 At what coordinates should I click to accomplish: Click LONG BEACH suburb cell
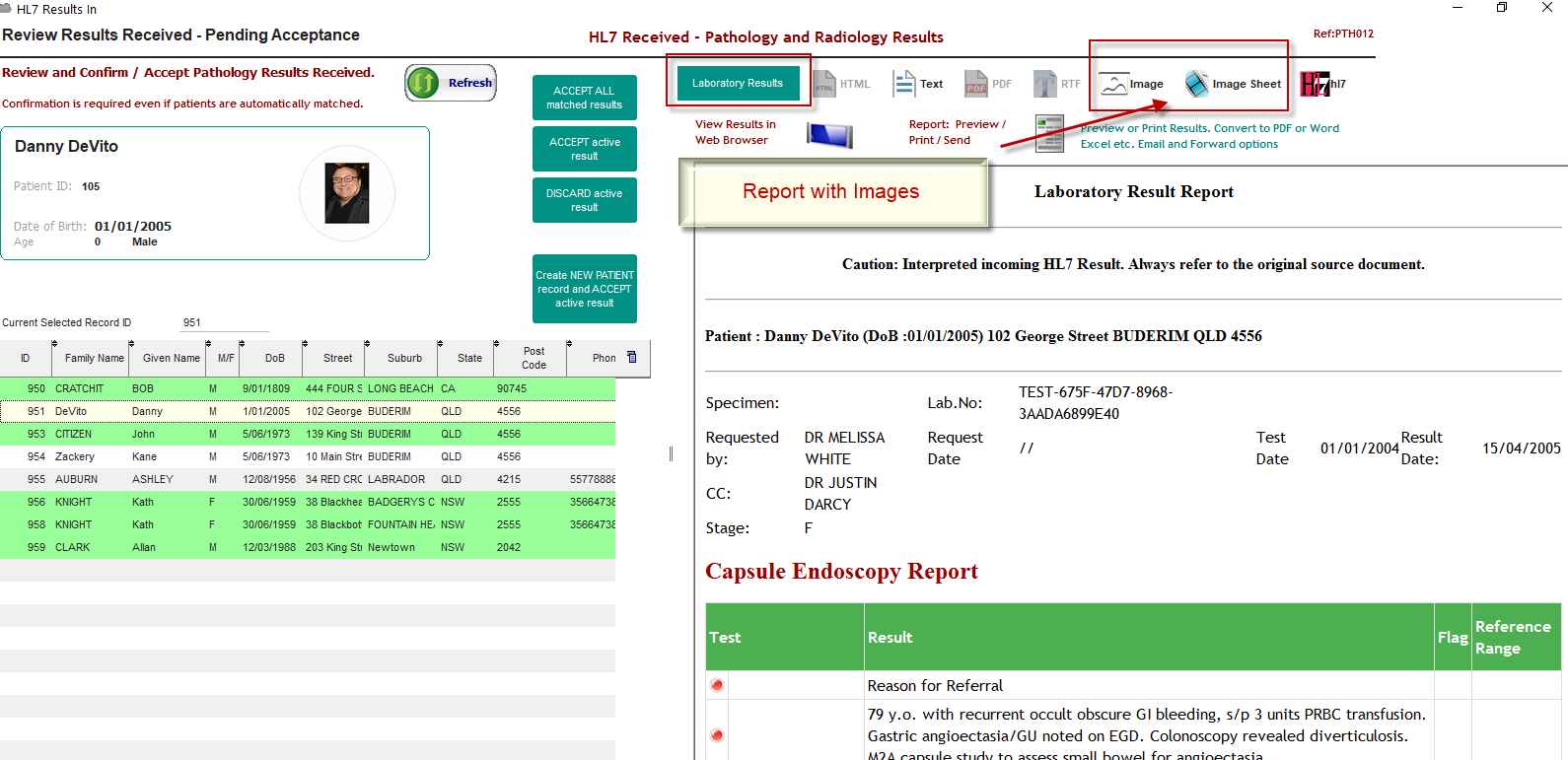400,388
